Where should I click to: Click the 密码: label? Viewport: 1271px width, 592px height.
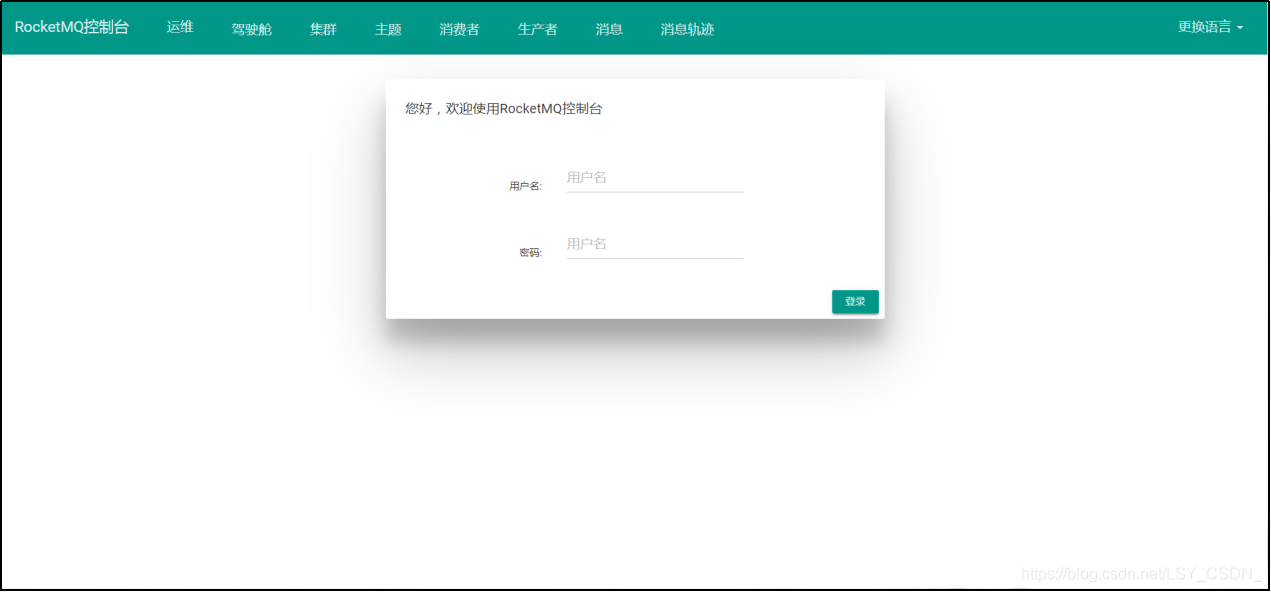pos(530,253)
